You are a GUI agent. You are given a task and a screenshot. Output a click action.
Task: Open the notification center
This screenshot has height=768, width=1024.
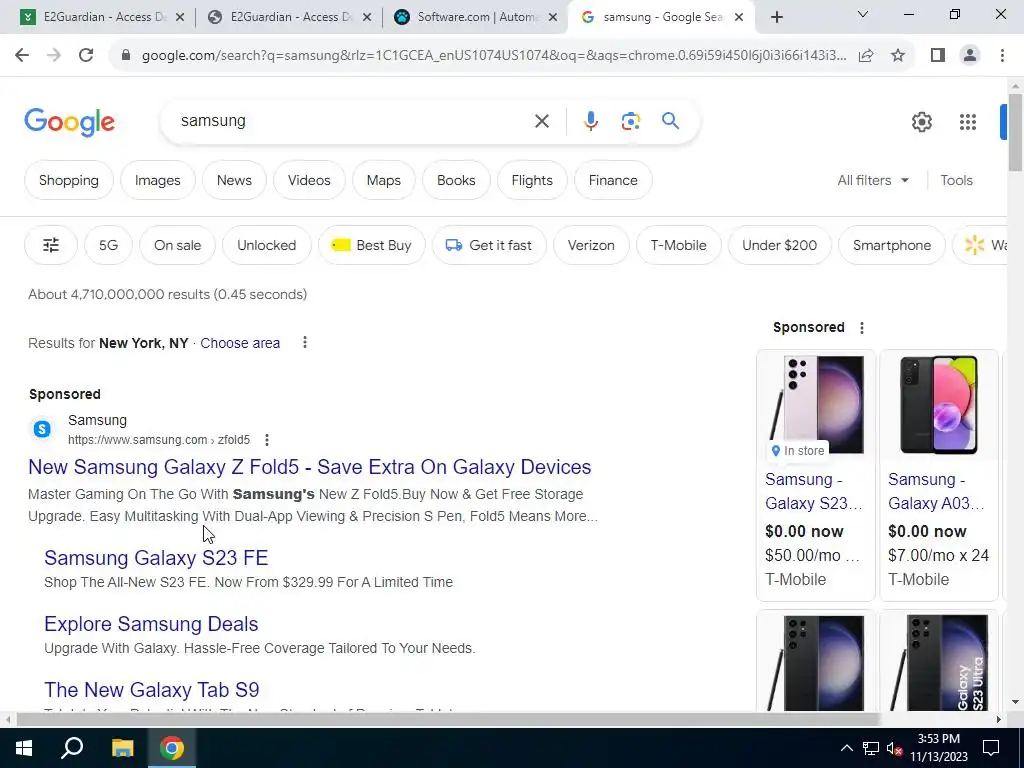click(x=991, y=748)
